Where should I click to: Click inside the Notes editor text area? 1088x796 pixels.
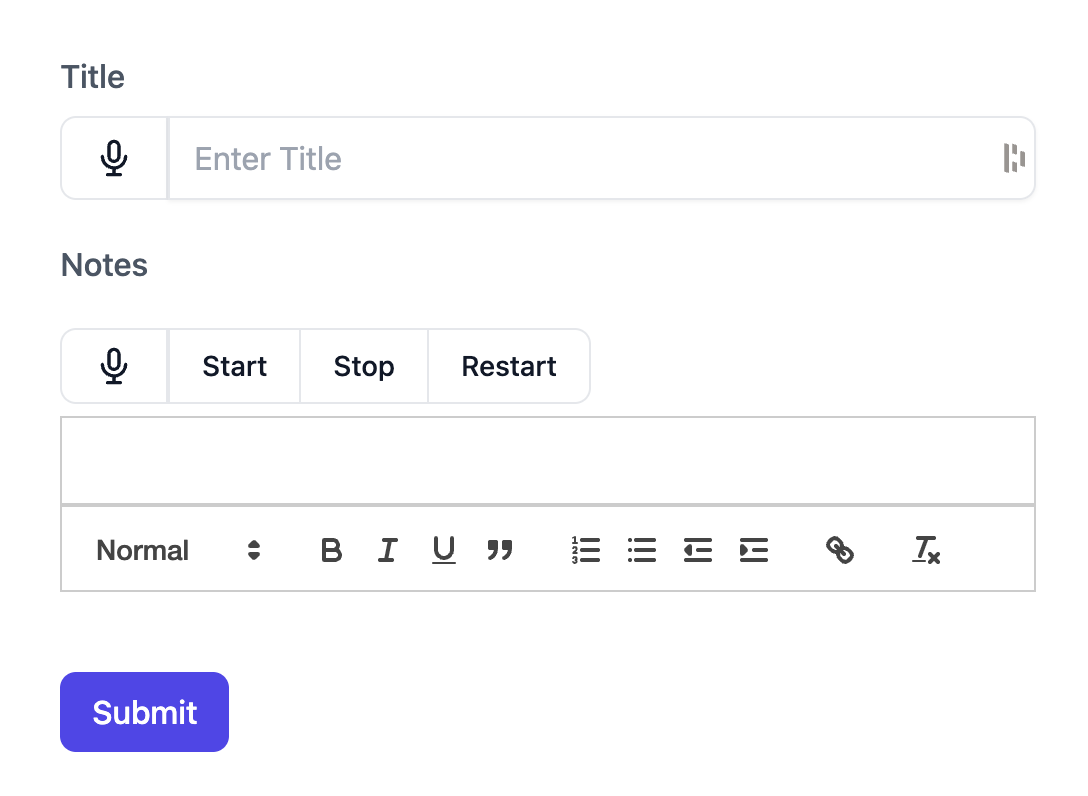click(x=548, y=461)
